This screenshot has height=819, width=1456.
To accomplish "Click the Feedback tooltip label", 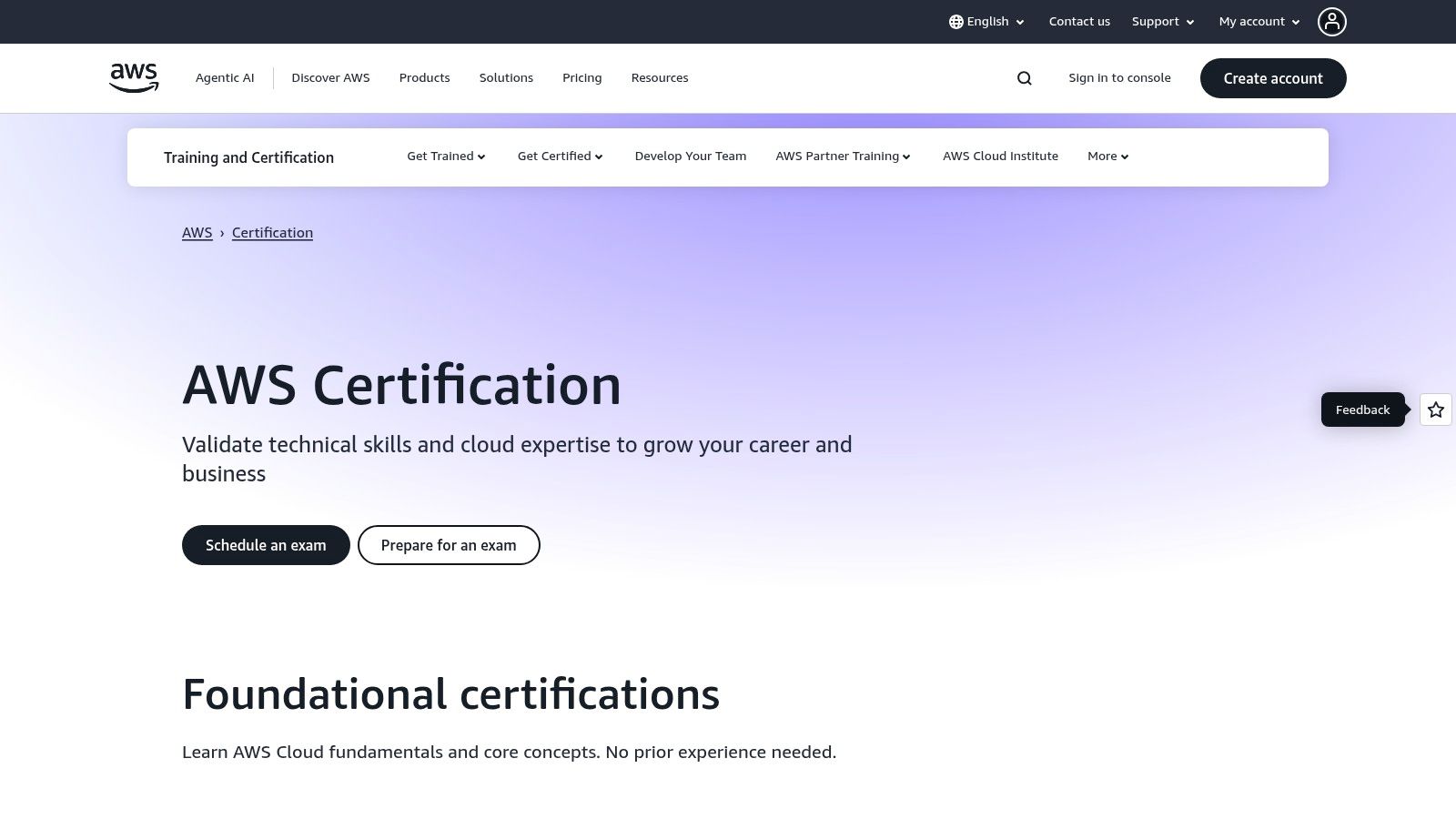I will click(1362, 409).
